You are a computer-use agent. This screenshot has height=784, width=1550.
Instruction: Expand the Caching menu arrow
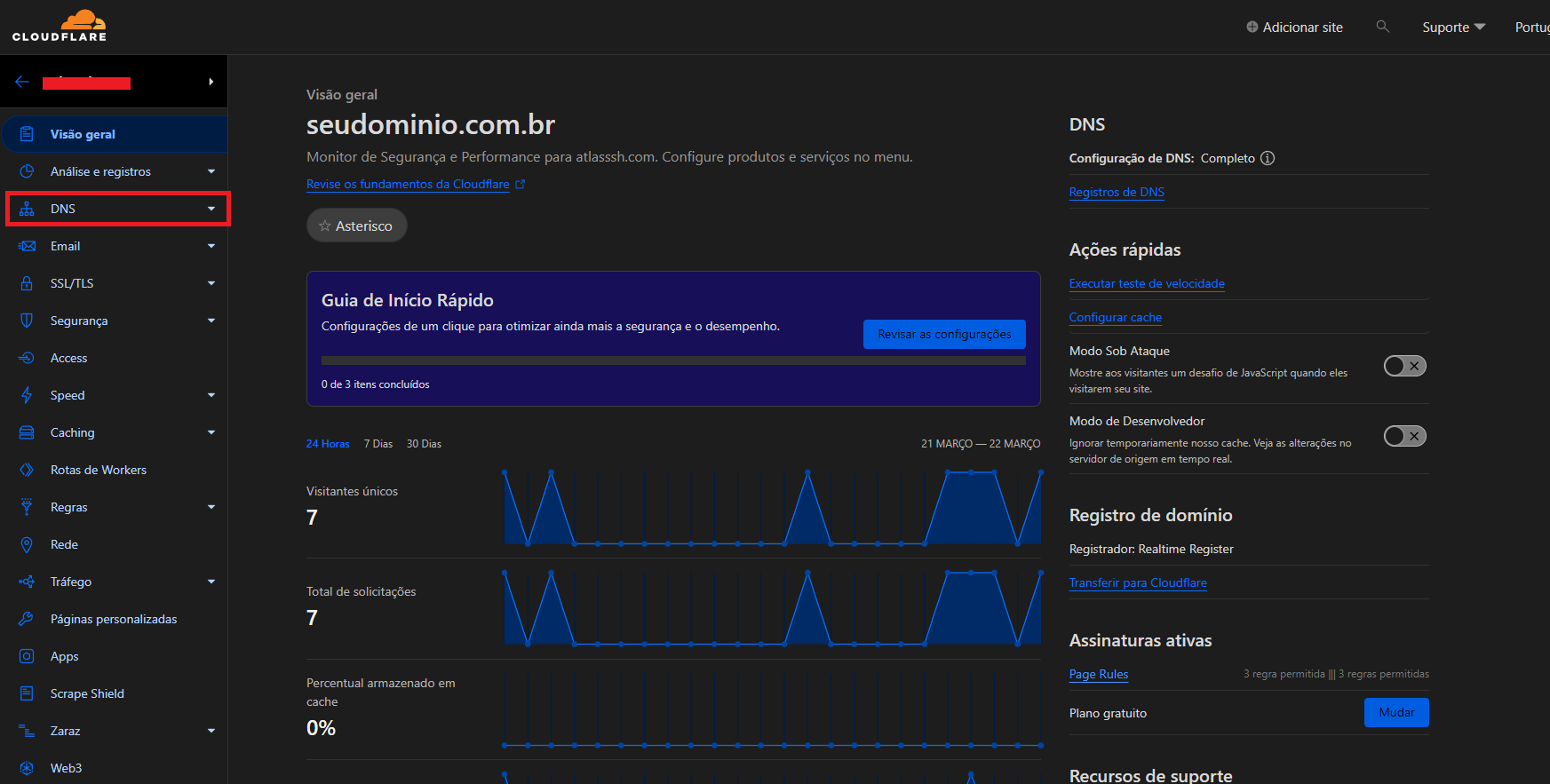[211, 432]
